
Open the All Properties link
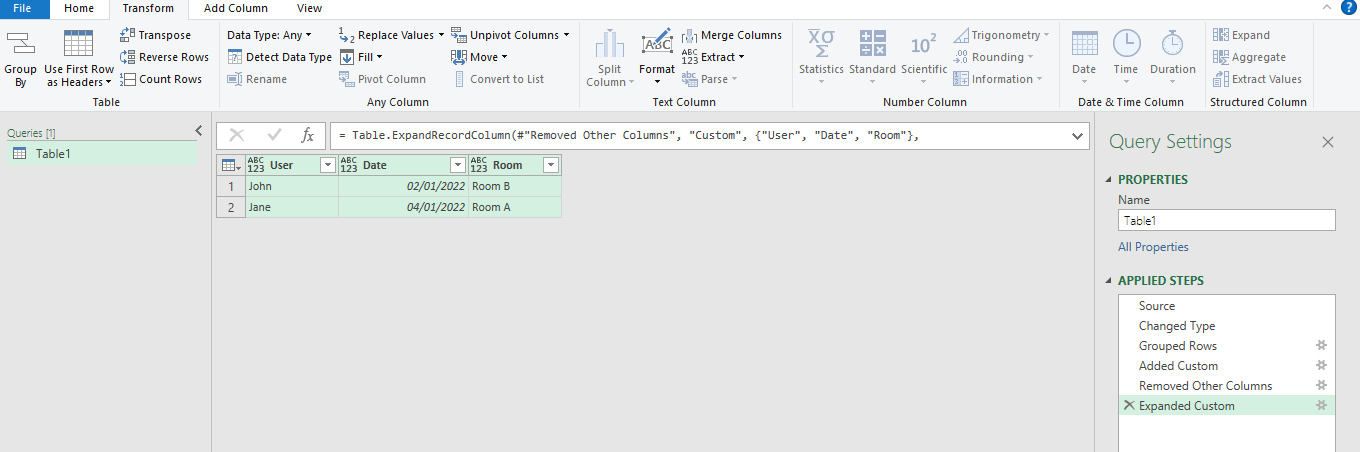pyautogui.click(x=1153, y=247)
